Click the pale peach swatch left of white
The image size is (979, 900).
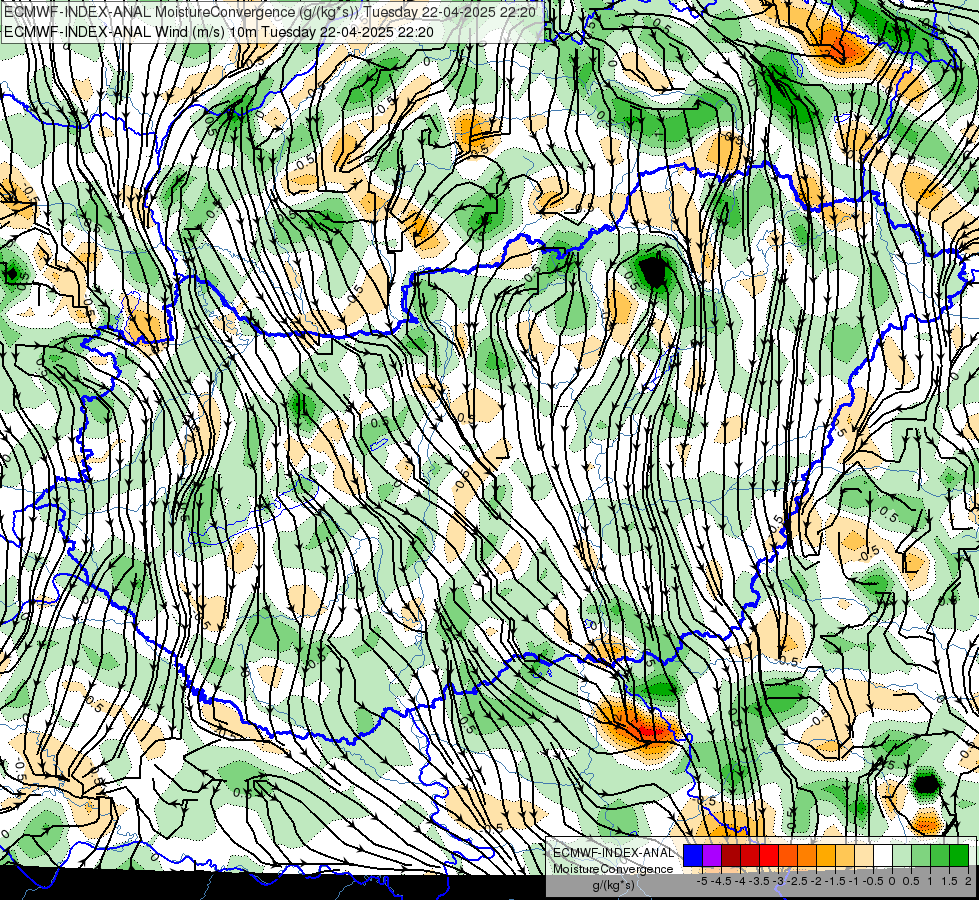(x=864, y=856)
